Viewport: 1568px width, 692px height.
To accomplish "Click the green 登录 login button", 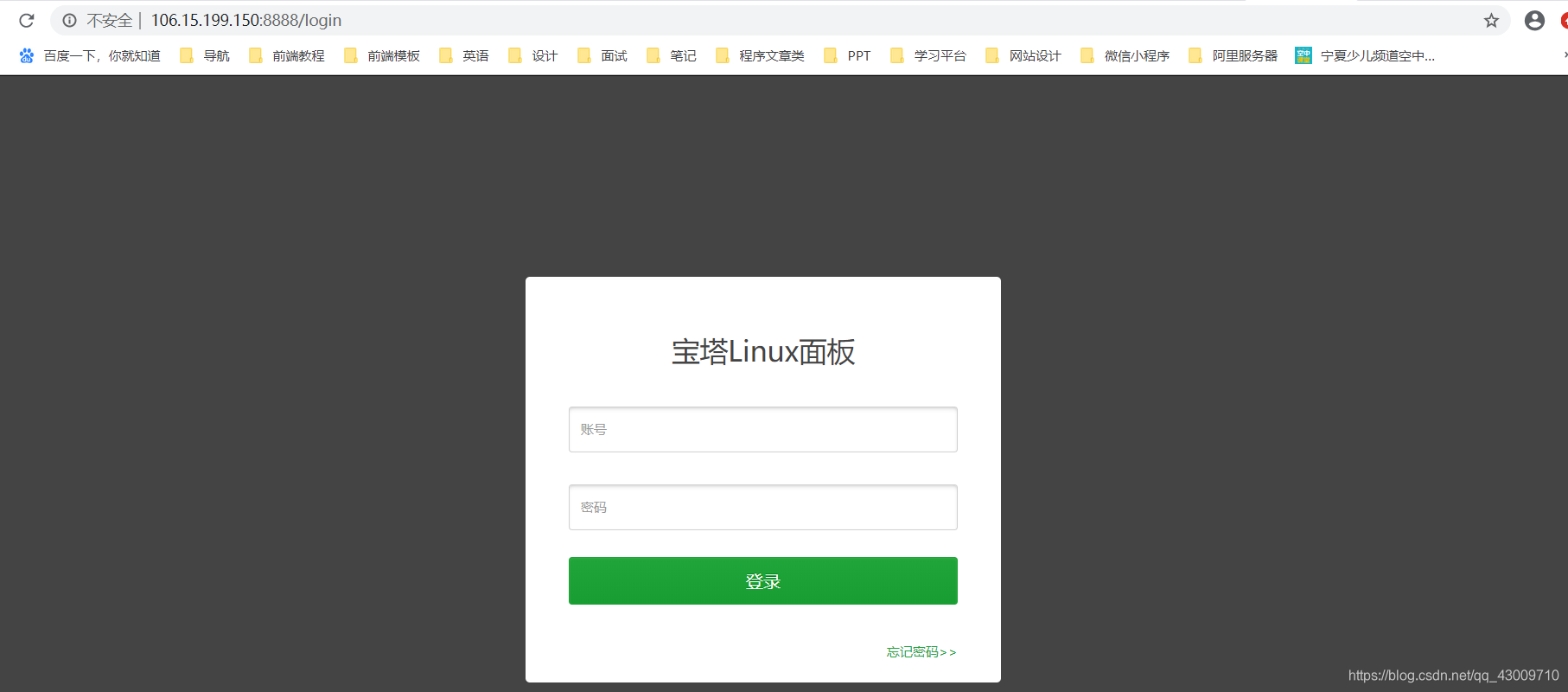I will (x=763, y=580).
